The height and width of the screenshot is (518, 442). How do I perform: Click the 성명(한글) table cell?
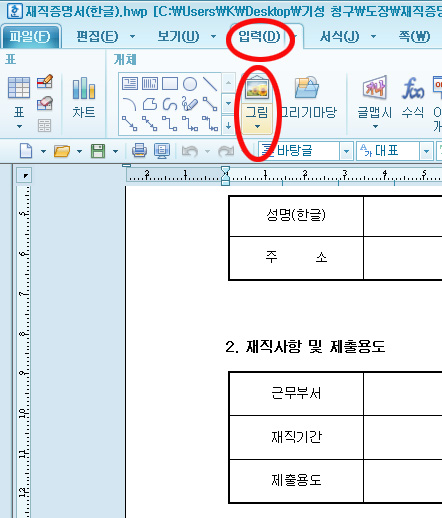[x=296, y=216]
